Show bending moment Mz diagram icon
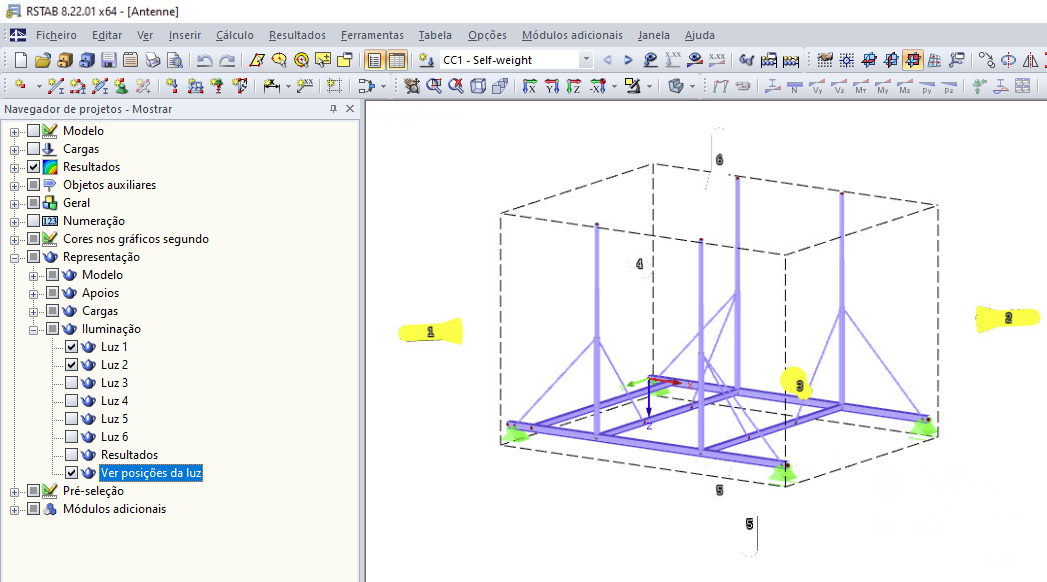 coord(905,86)
